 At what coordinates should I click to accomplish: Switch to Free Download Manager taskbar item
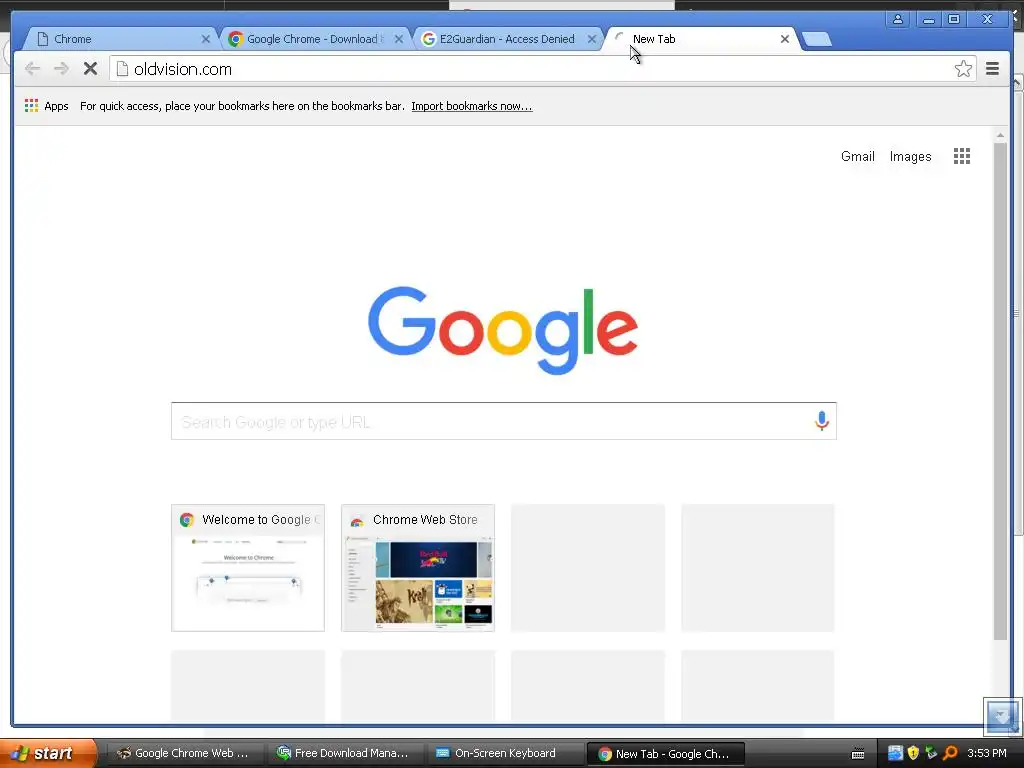[x=344, y=753]
